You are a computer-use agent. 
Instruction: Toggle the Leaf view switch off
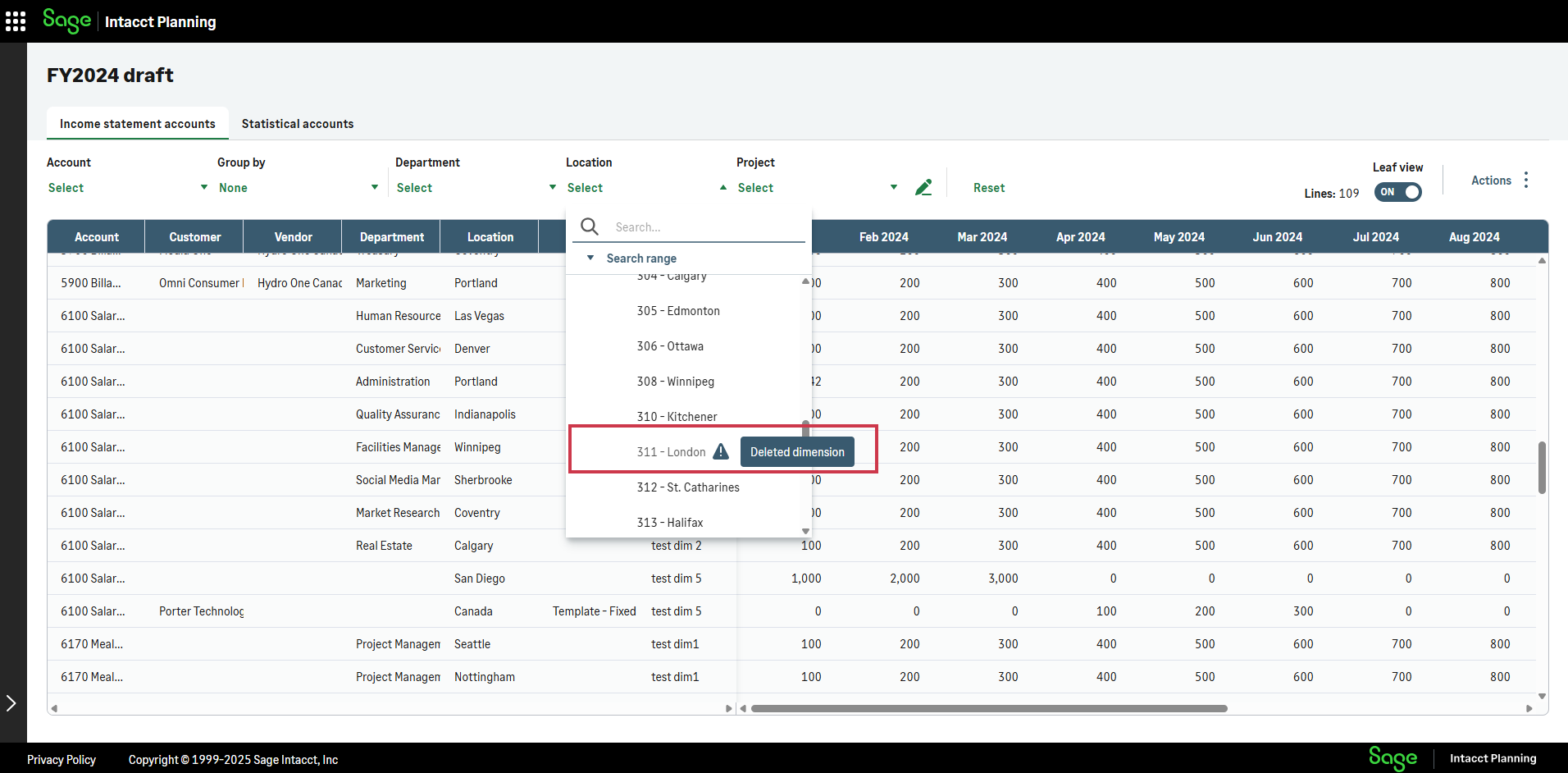point(1398,192)
